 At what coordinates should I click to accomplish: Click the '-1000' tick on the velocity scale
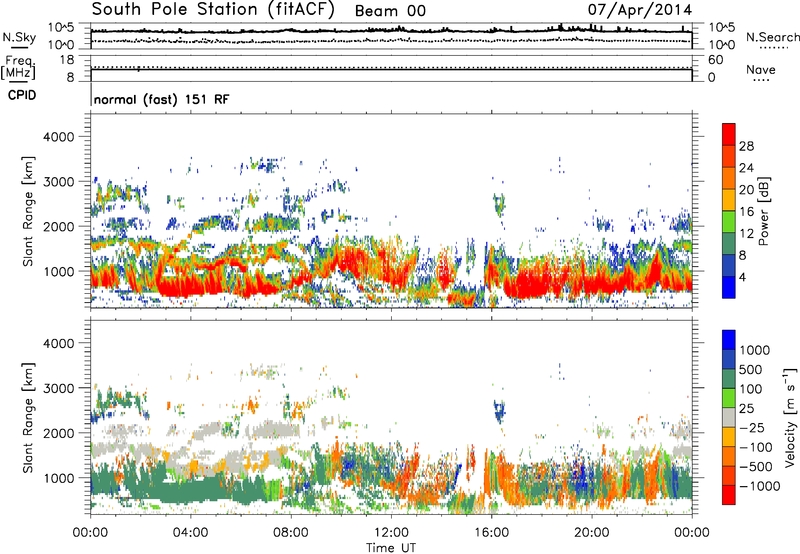[760, 486]
